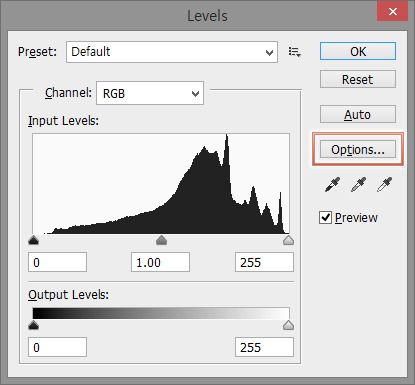Select the input white point slider
Image resolution: width=415 pixels, height=385 pixels.
pyautogui.click(x=288, y=240)
